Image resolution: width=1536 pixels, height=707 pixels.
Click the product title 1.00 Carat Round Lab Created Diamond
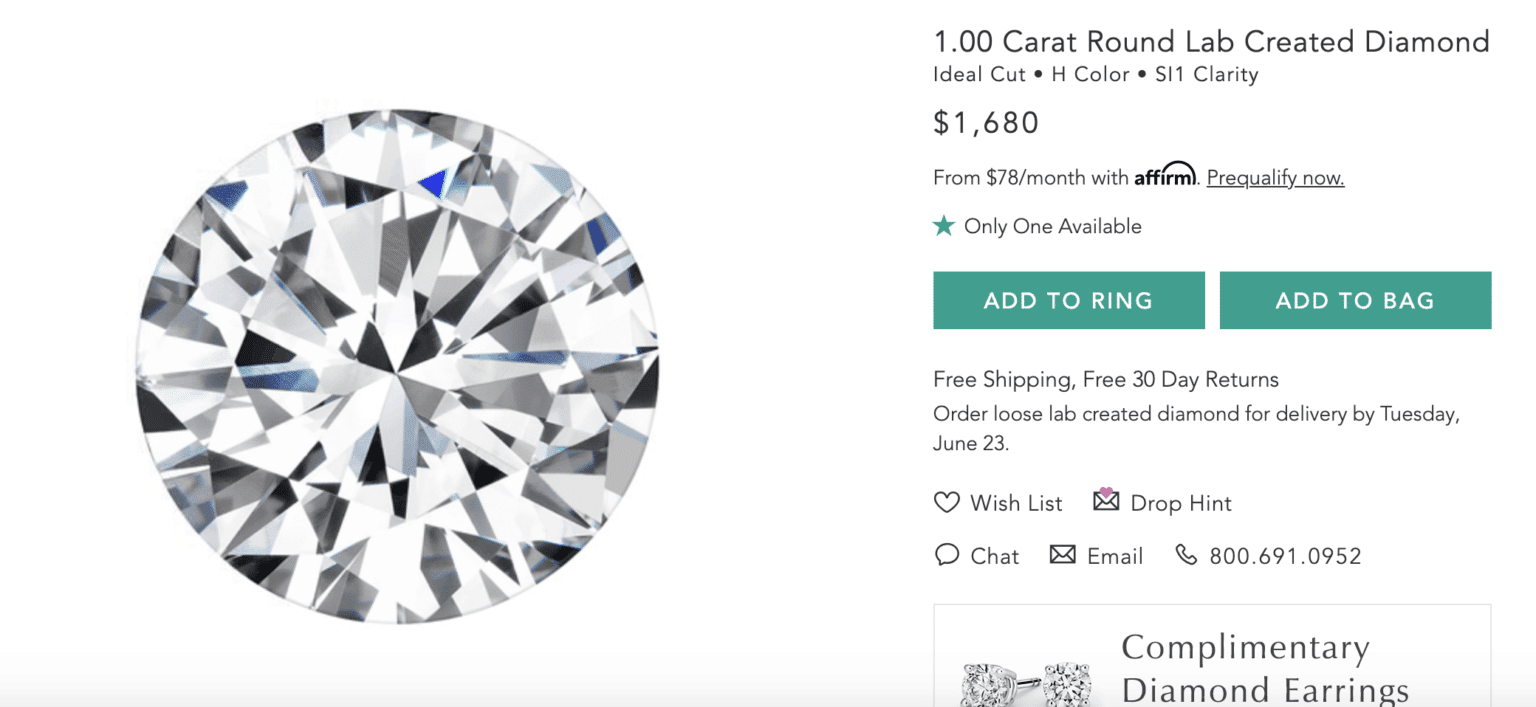coord(1210,41)
